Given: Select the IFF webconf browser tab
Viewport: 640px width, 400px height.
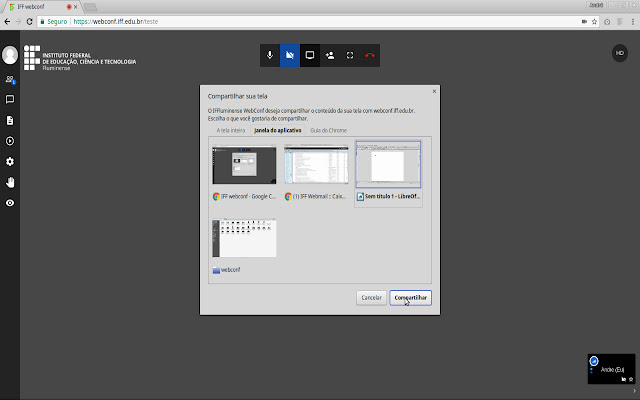Looking at the screenshot, I should click(x=41, y=7).
